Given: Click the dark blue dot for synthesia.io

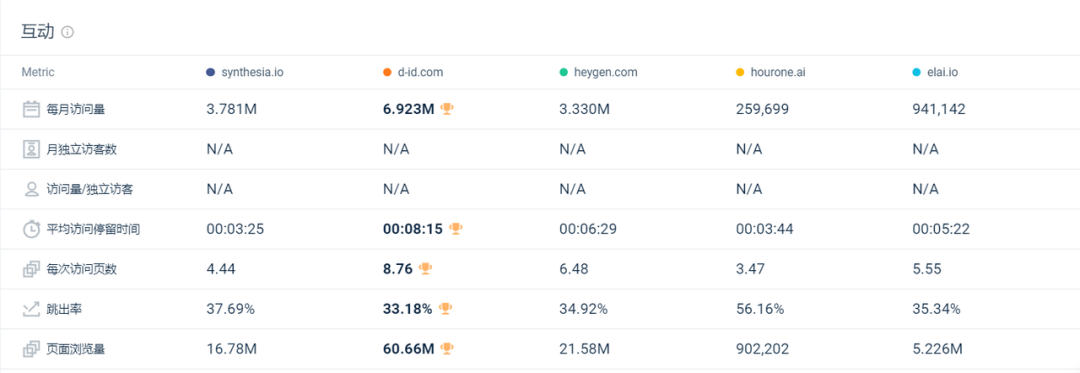Looking at the screenshot, I should point(211,72).
